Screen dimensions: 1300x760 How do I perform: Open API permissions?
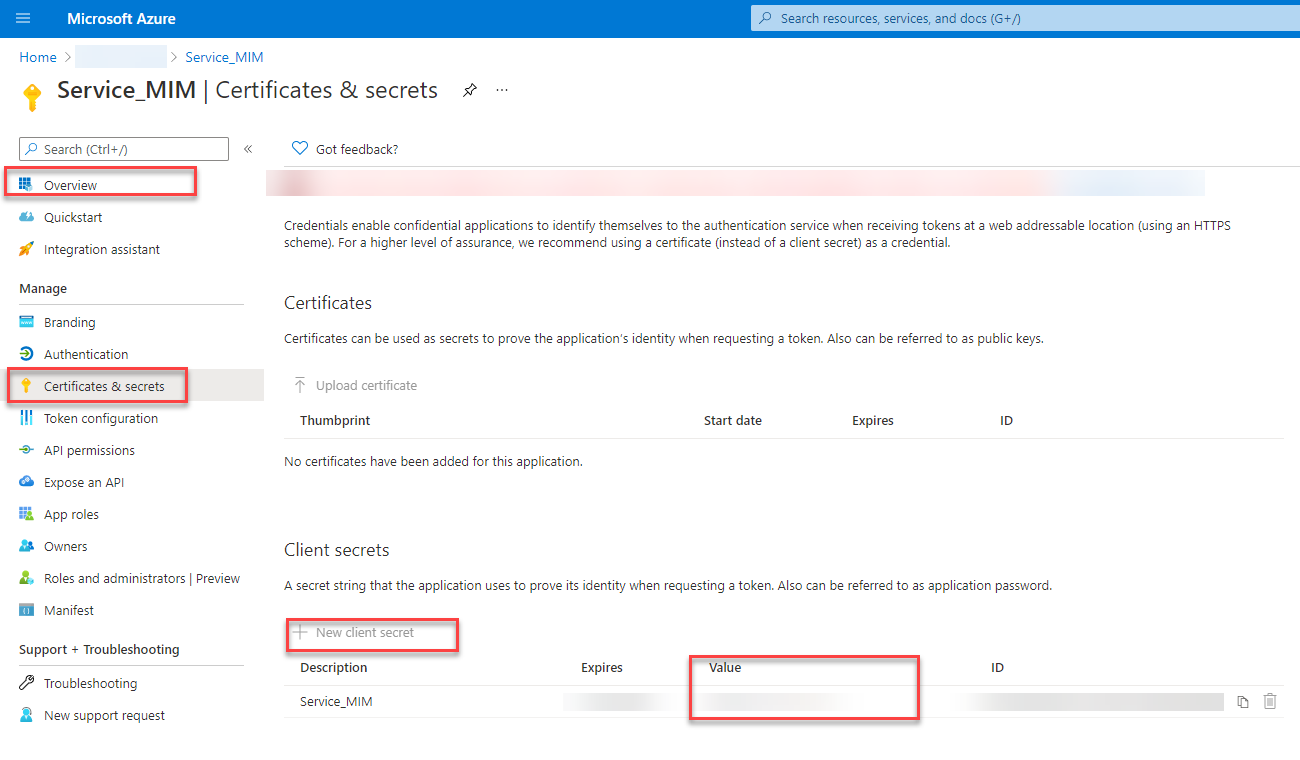pyautogui.click(x=89, y=450)
